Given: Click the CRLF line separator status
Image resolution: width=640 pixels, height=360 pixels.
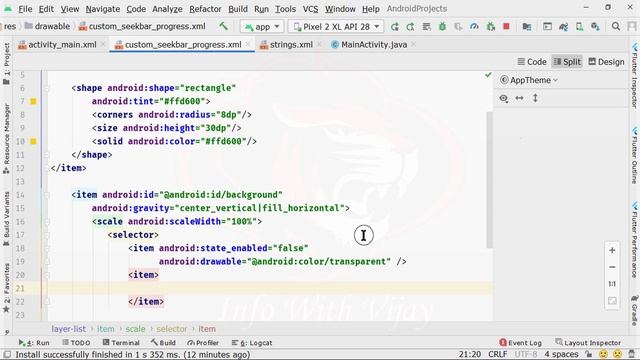Looking at the screenshot, I should pos(498,354).
